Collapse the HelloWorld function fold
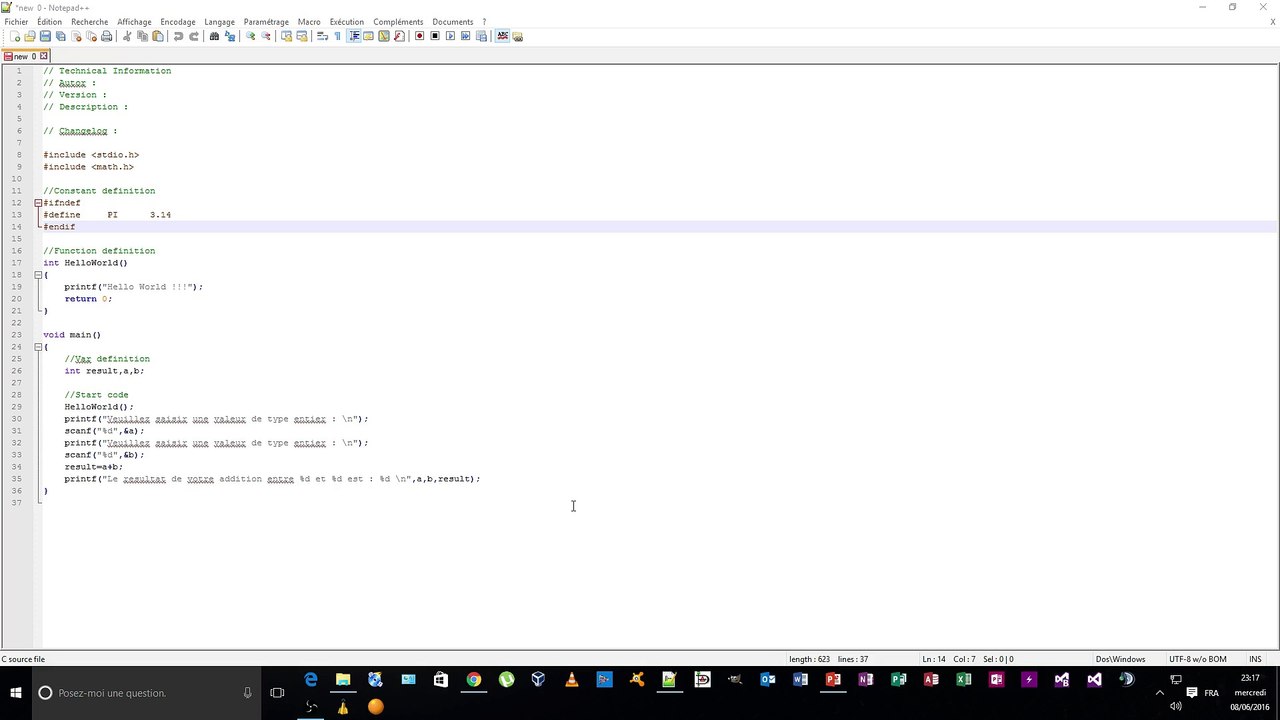The height and width of the screenshot is (720, 1280). [38, 275]
